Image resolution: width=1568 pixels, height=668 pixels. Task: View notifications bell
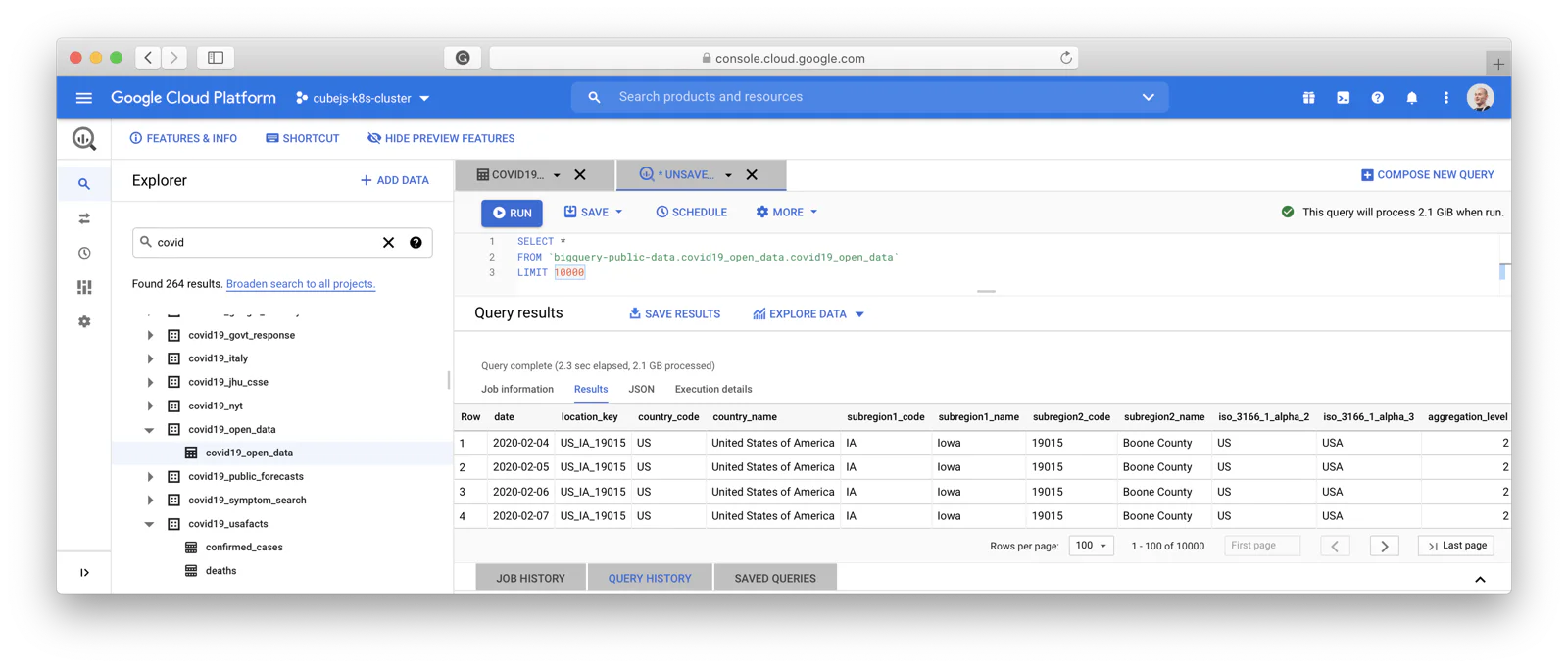coord(1411,98)
